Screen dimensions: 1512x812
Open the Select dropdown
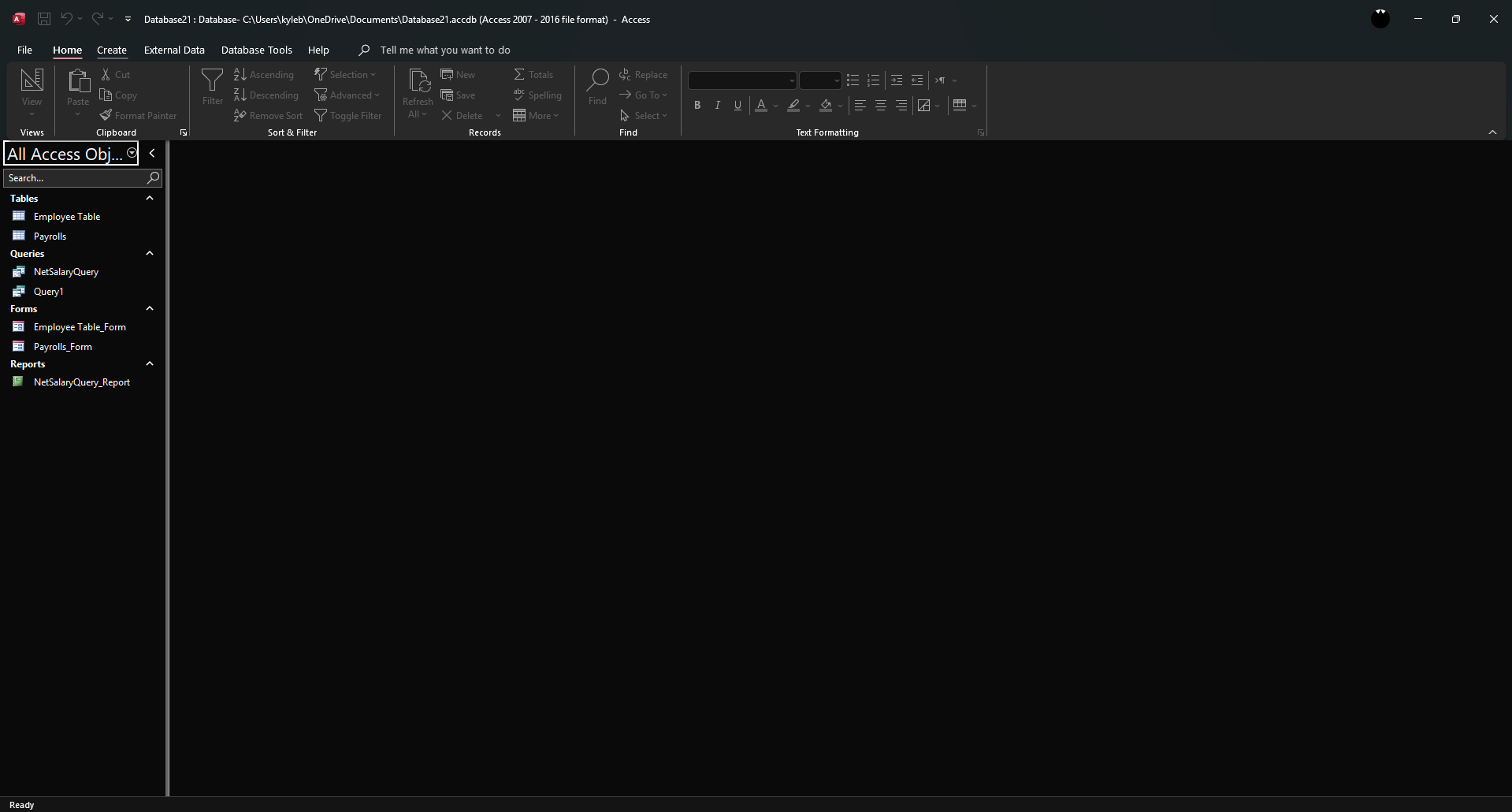click(643, 115)
